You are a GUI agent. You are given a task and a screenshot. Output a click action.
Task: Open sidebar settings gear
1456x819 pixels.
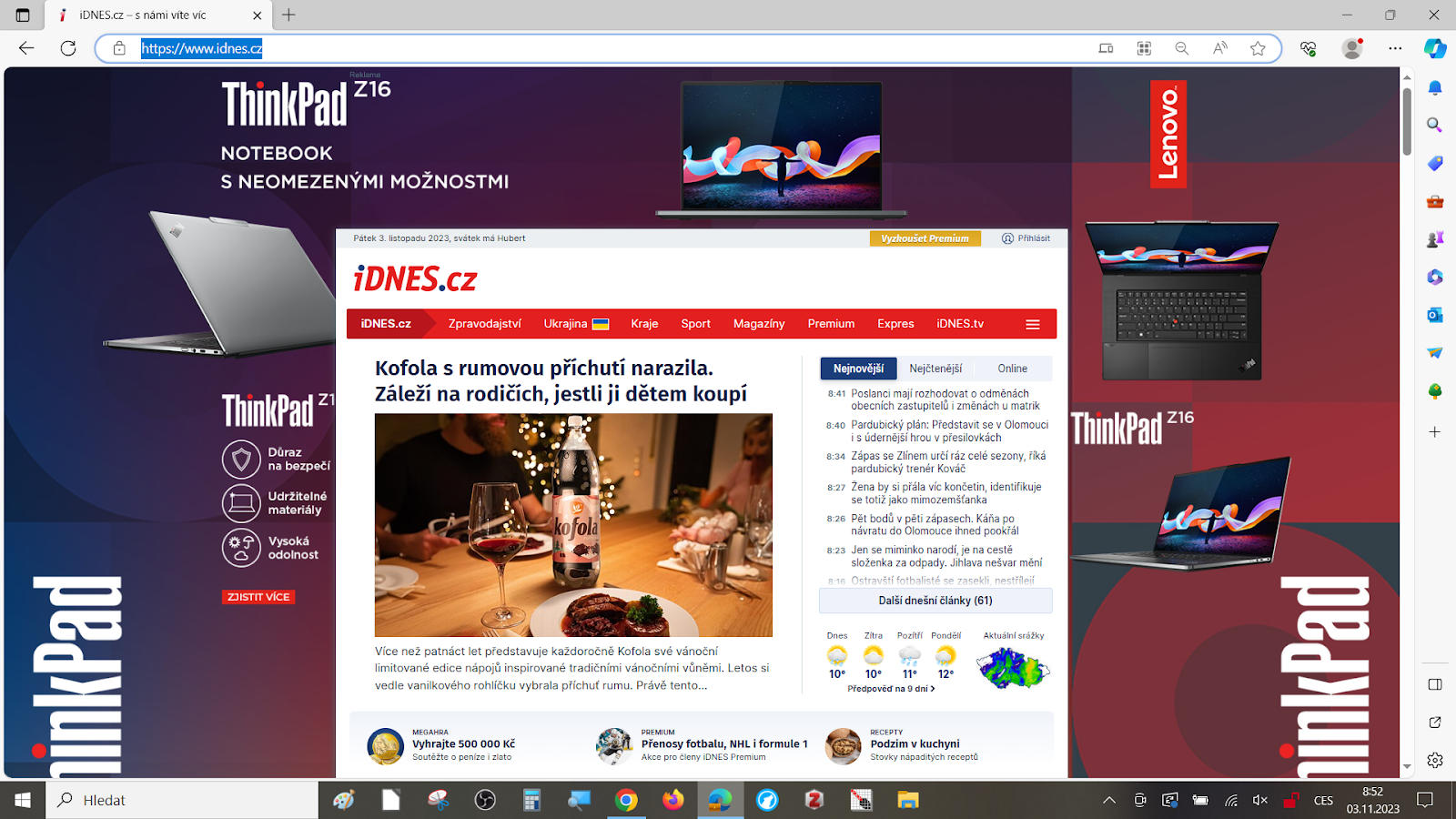1435,760
